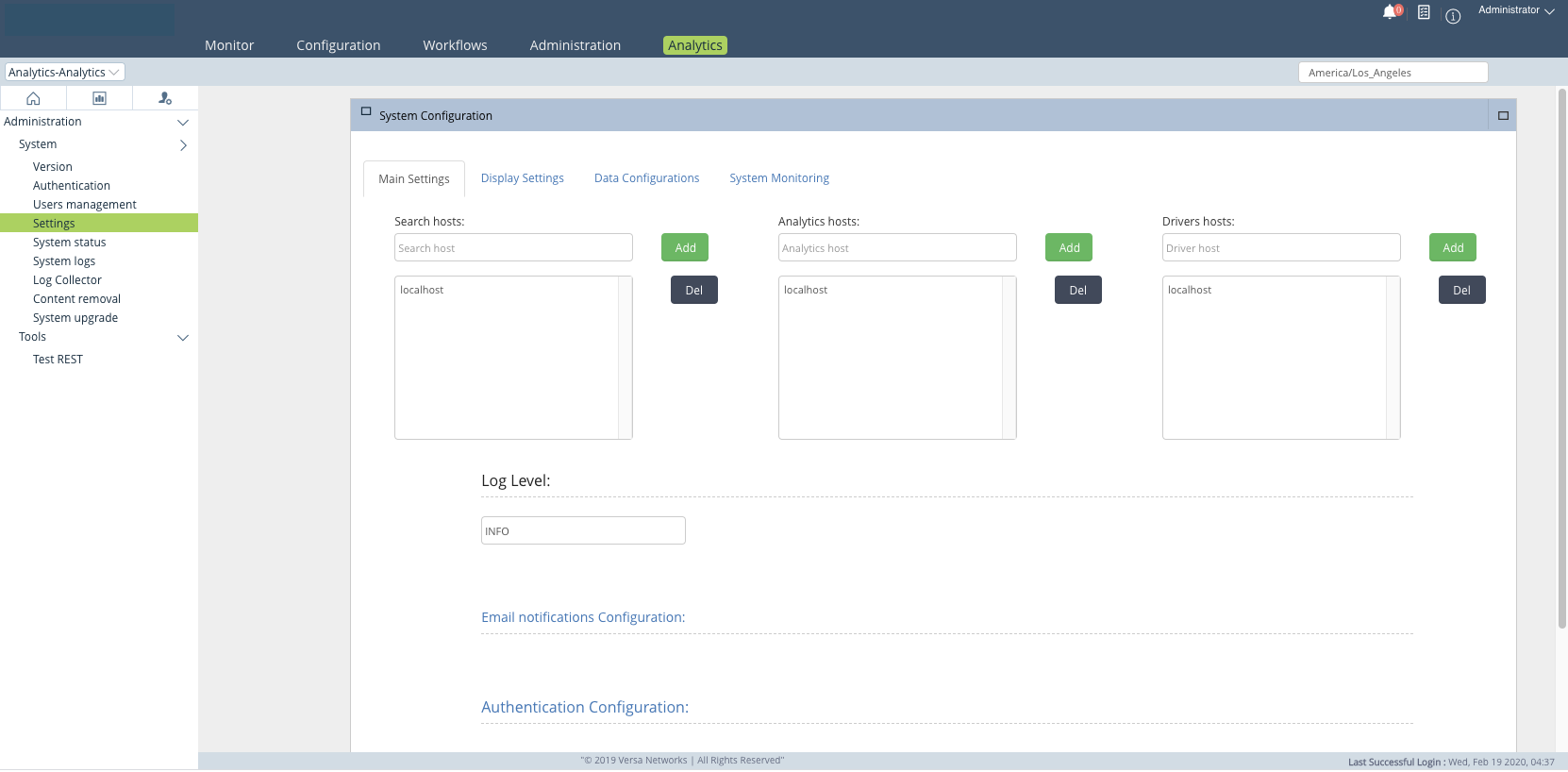Screen dimensions: 1568x772
Task: Select localhost in Drivers hosts list
Action: [1190, 290]
